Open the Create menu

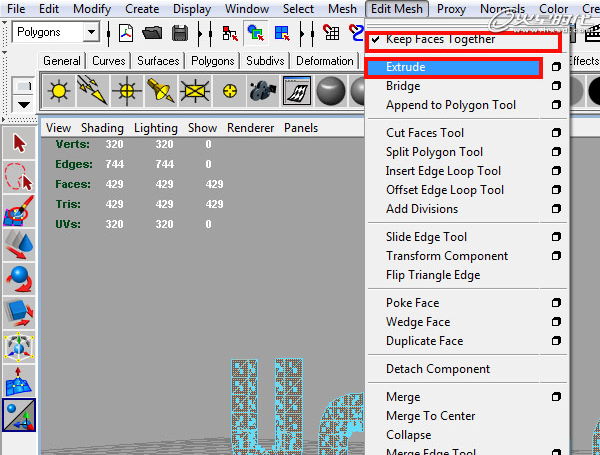pyautogui.click(x=142, y=8)
